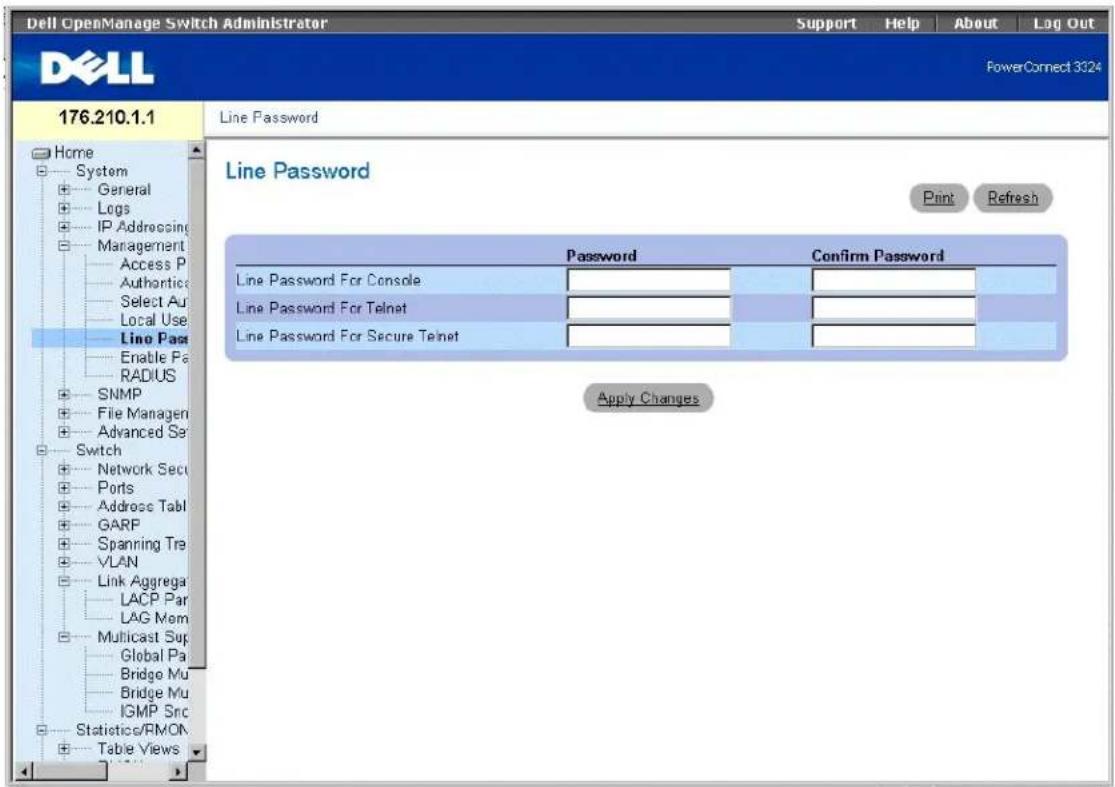Screen dimensions: 1115x787
Task: Click the Dell logo
Action: (x=97, y=68)
